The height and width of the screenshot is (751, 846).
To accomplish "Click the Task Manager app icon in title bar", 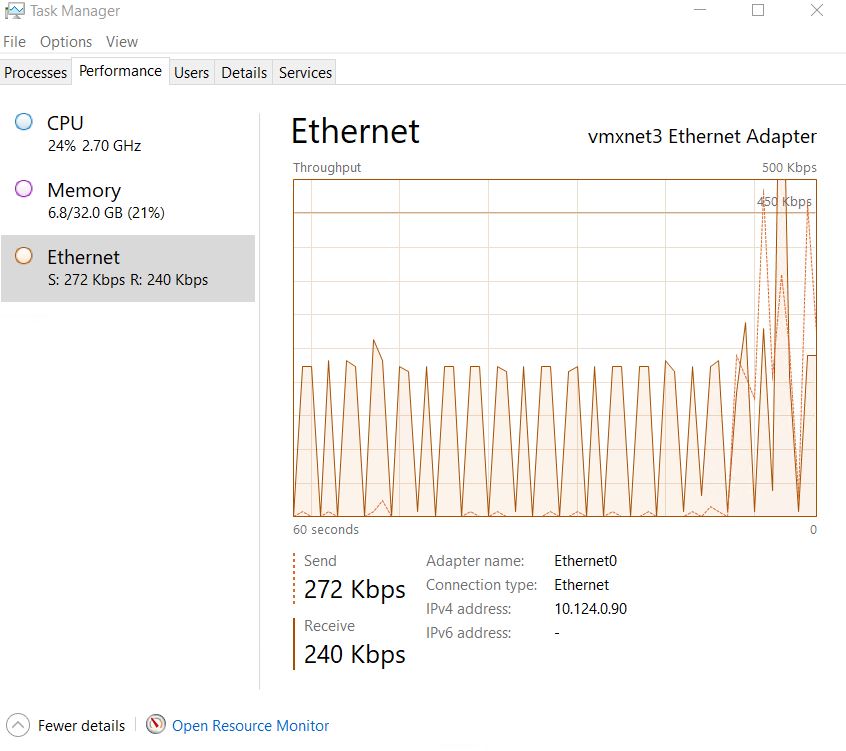I will 14,11.
